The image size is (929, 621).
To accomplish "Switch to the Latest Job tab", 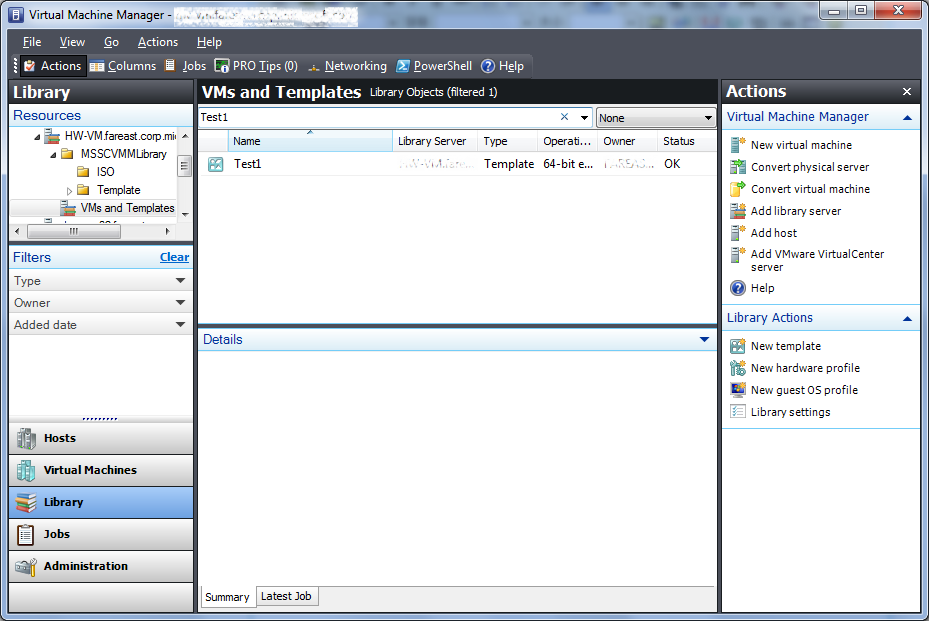I will (x=287, y=596).
